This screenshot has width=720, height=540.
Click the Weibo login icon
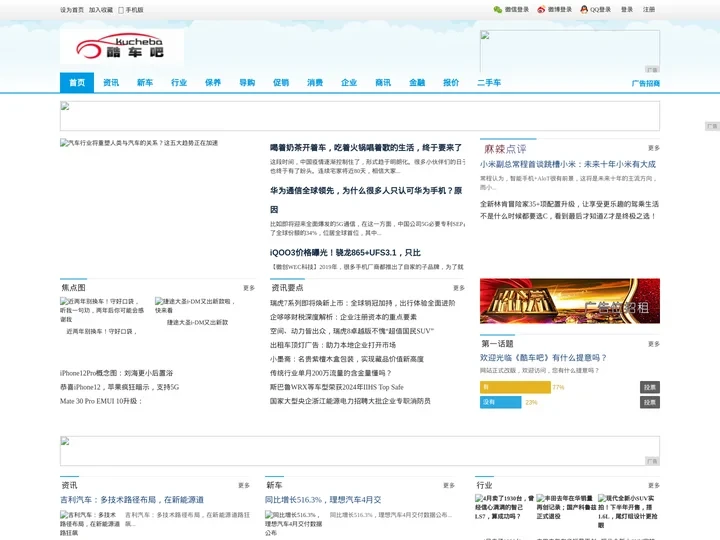click(541, 10)
